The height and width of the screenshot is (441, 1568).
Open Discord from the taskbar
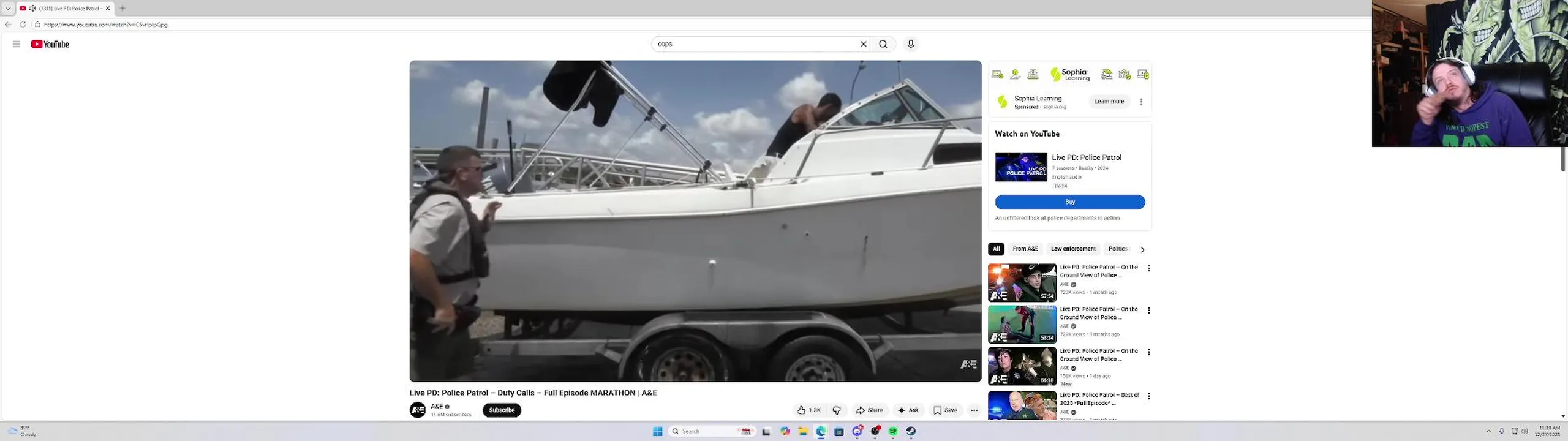click(x=858, y=431)
